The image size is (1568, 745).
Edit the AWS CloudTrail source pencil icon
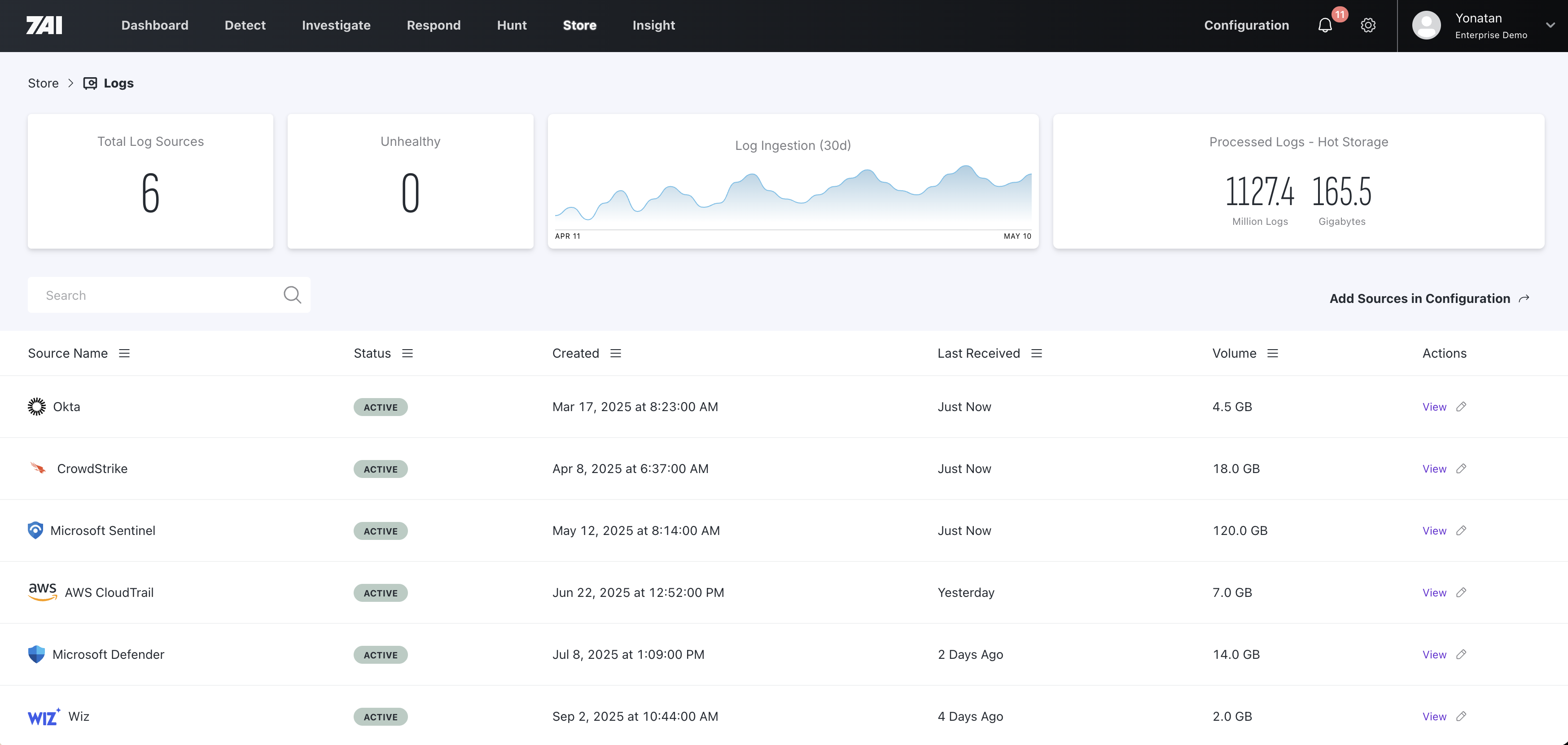(1461, 592)
